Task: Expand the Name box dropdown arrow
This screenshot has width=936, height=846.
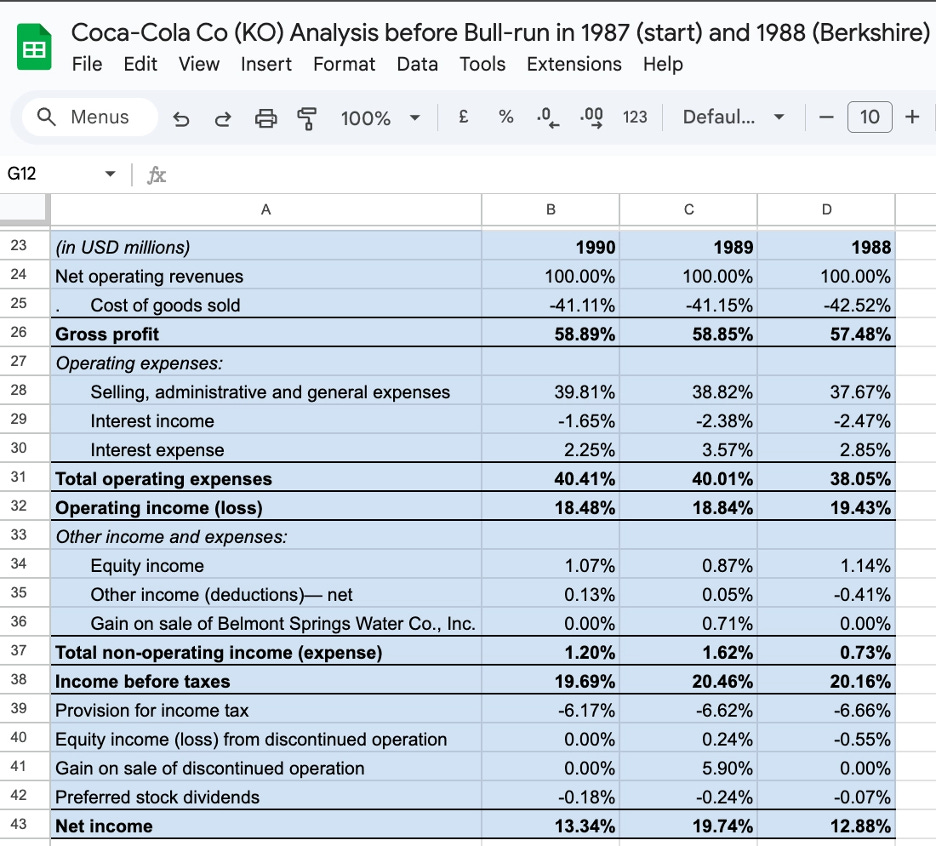Action: [x=110, y=174]
